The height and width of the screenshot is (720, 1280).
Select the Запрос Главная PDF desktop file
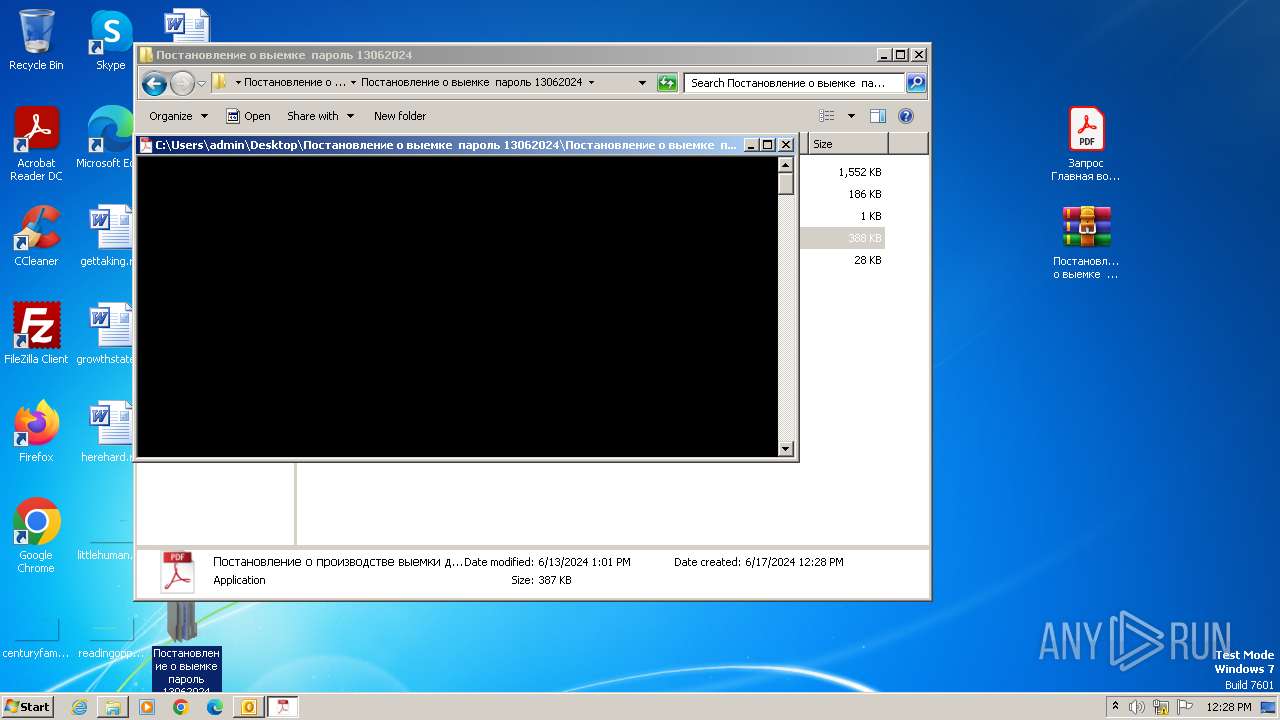[1086, 144]
